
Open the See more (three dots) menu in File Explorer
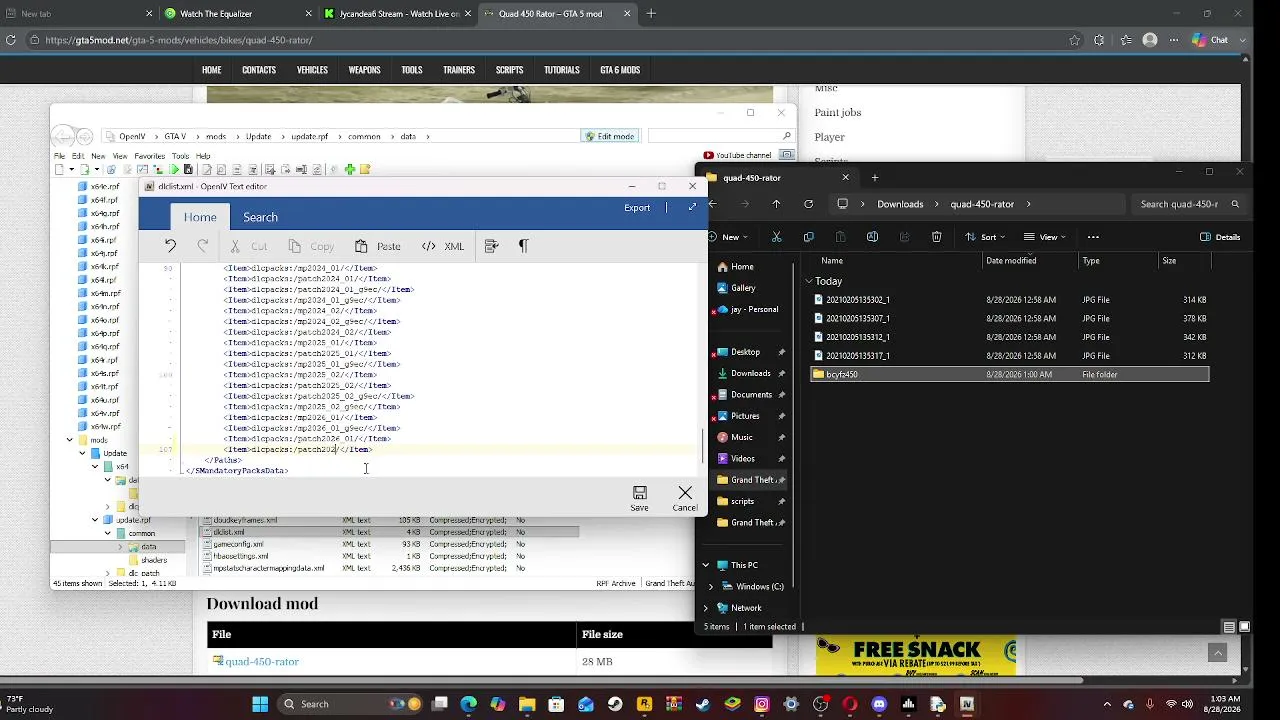(x=1093, y=237)
